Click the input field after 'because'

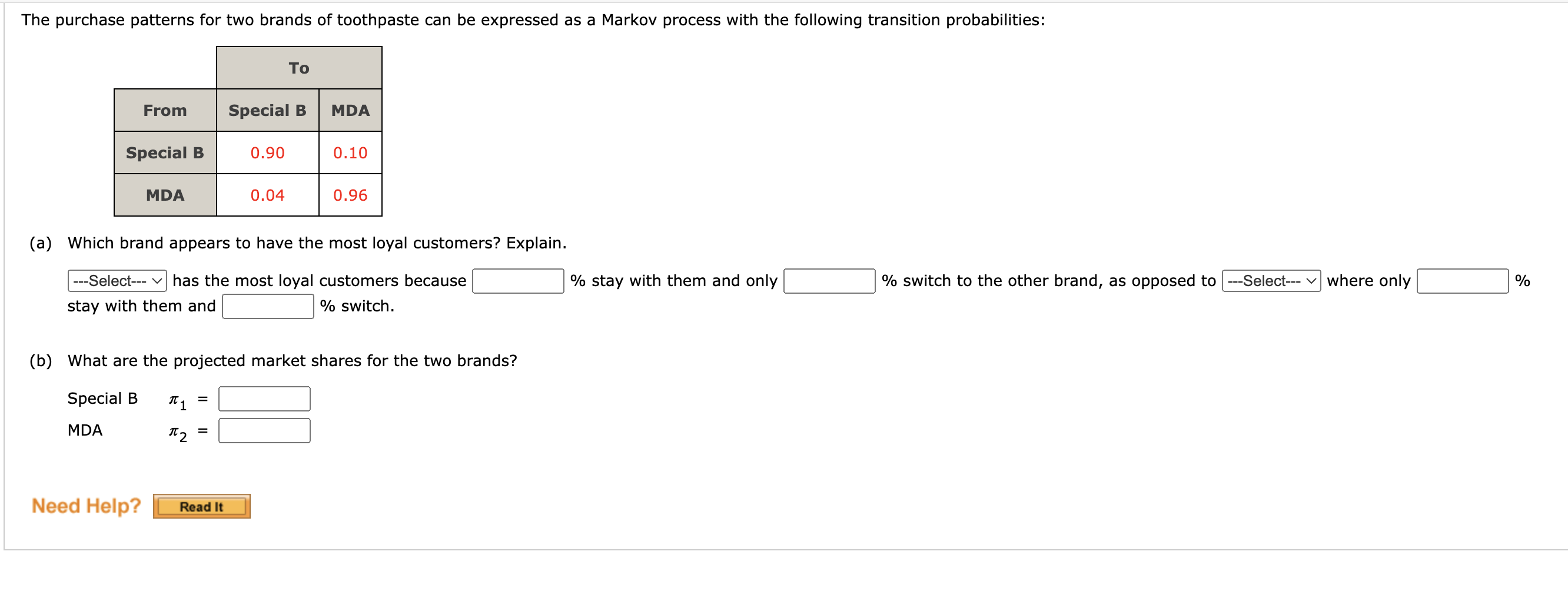(517, 281)
